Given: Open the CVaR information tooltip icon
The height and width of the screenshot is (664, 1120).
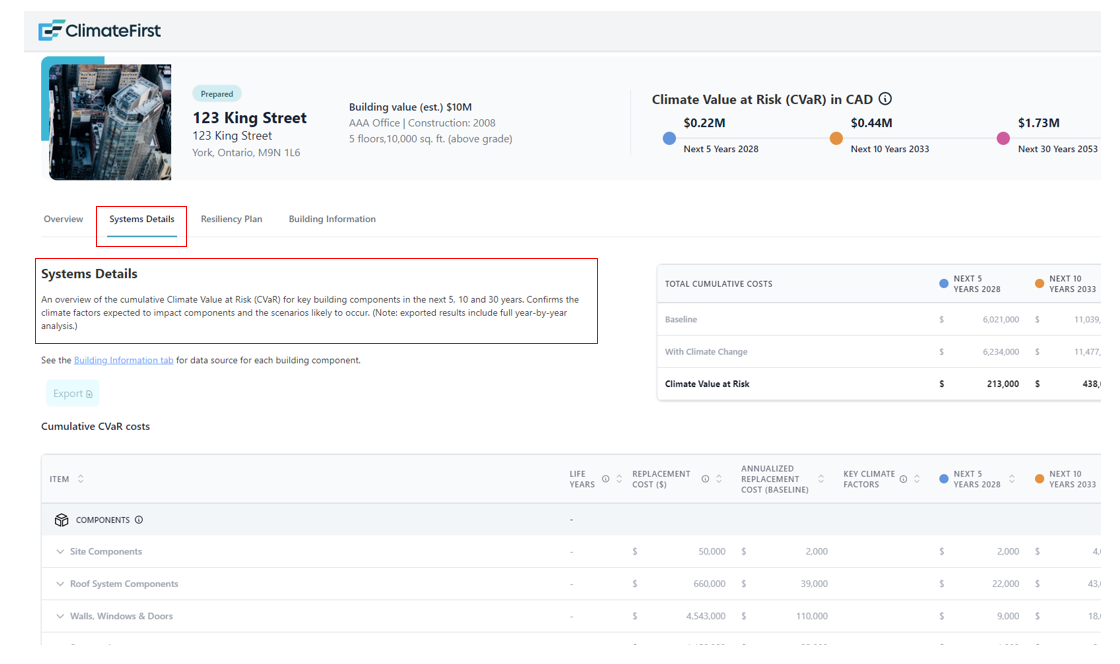Looking at the screenshot, I should [x=886, y=99].
